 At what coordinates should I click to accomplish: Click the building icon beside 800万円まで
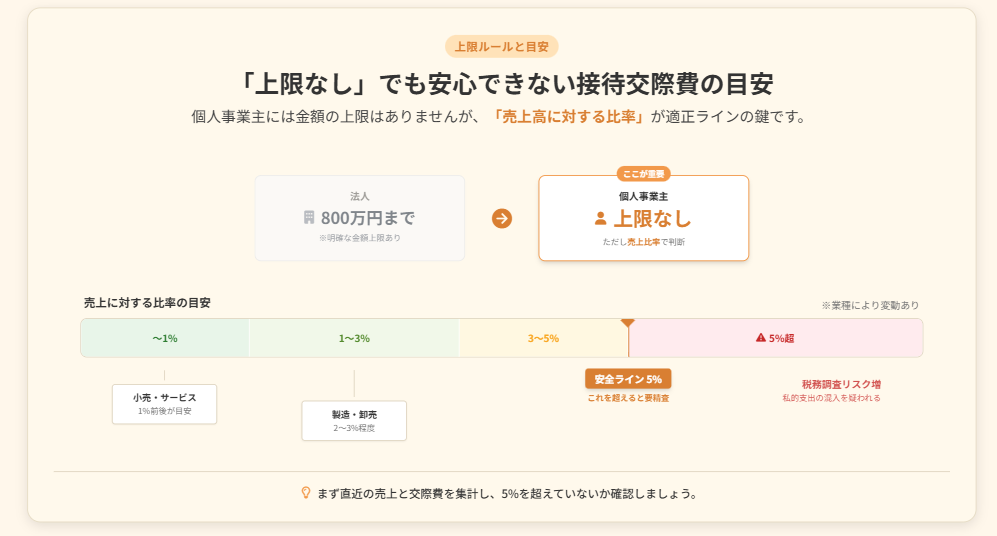pyautogui.click(x=309, y=218)
